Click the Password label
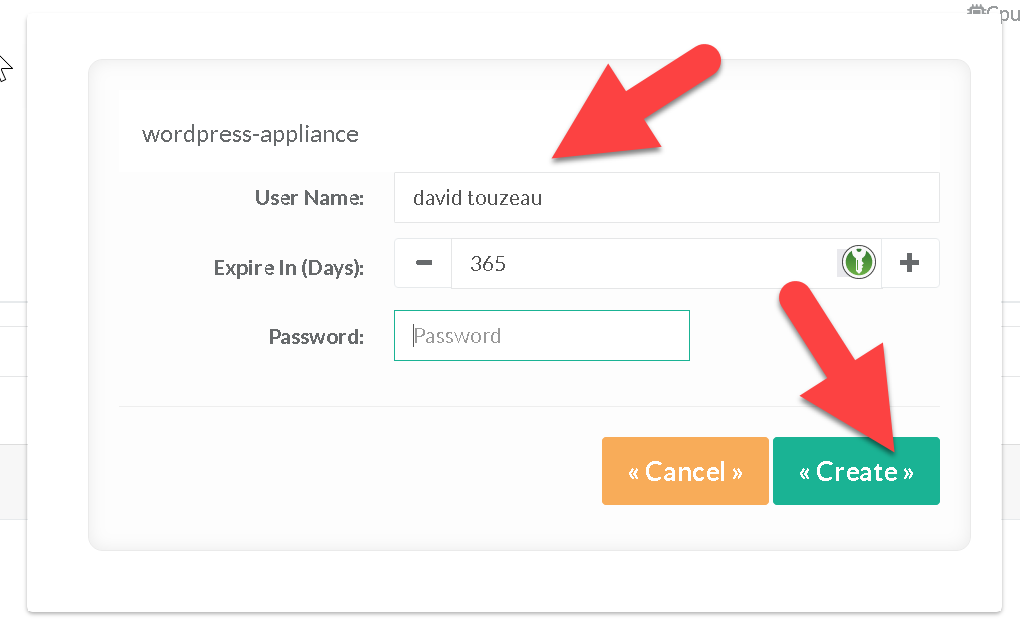1020x626 pixels. [316, 337]
